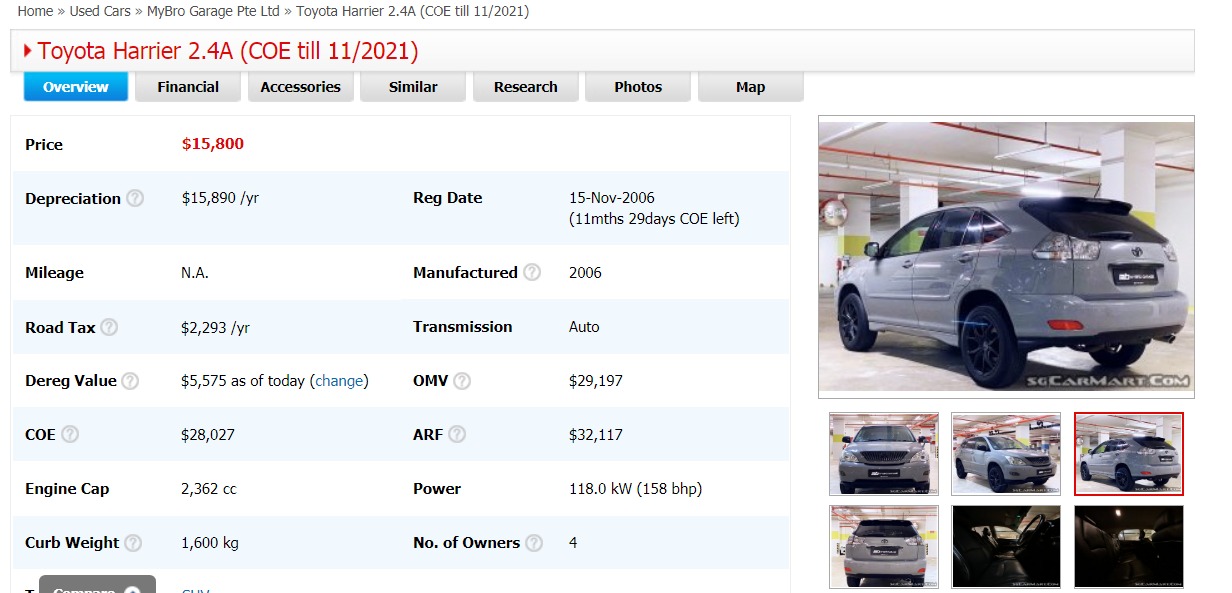Switch to the Financial tab
This screenshot has height=593, width=1232.
click(x=188, y=87)
